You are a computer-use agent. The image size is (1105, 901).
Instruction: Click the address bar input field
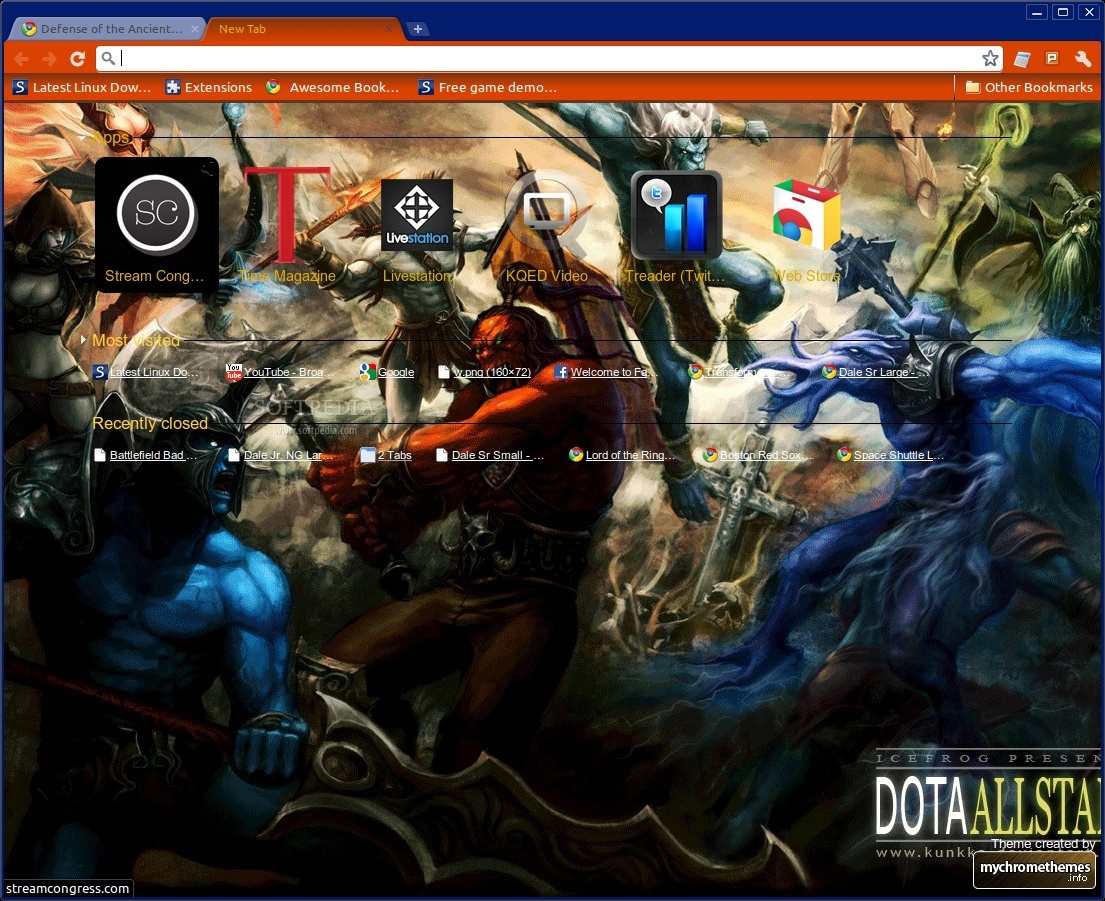click(548, 58)
